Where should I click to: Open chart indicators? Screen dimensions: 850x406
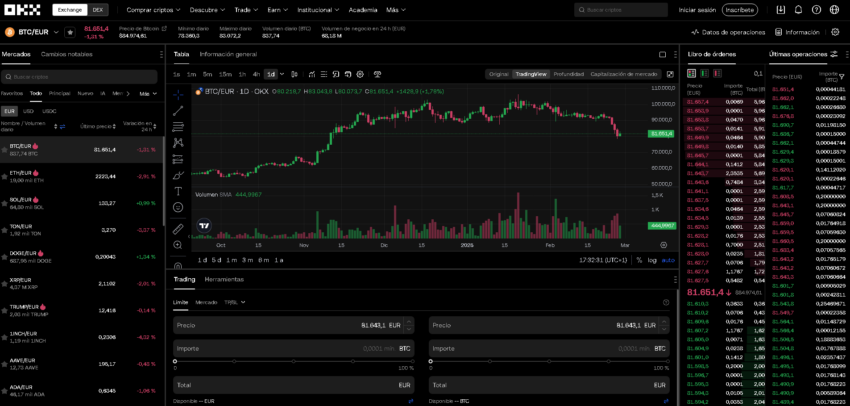point(312,74)
